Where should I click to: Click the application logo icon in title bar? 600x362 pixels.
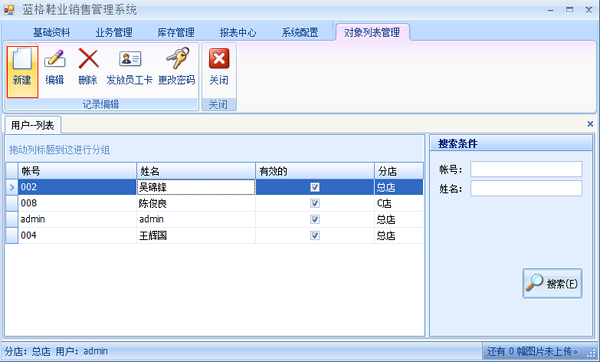pyautogui.click(x=9, y=10)
